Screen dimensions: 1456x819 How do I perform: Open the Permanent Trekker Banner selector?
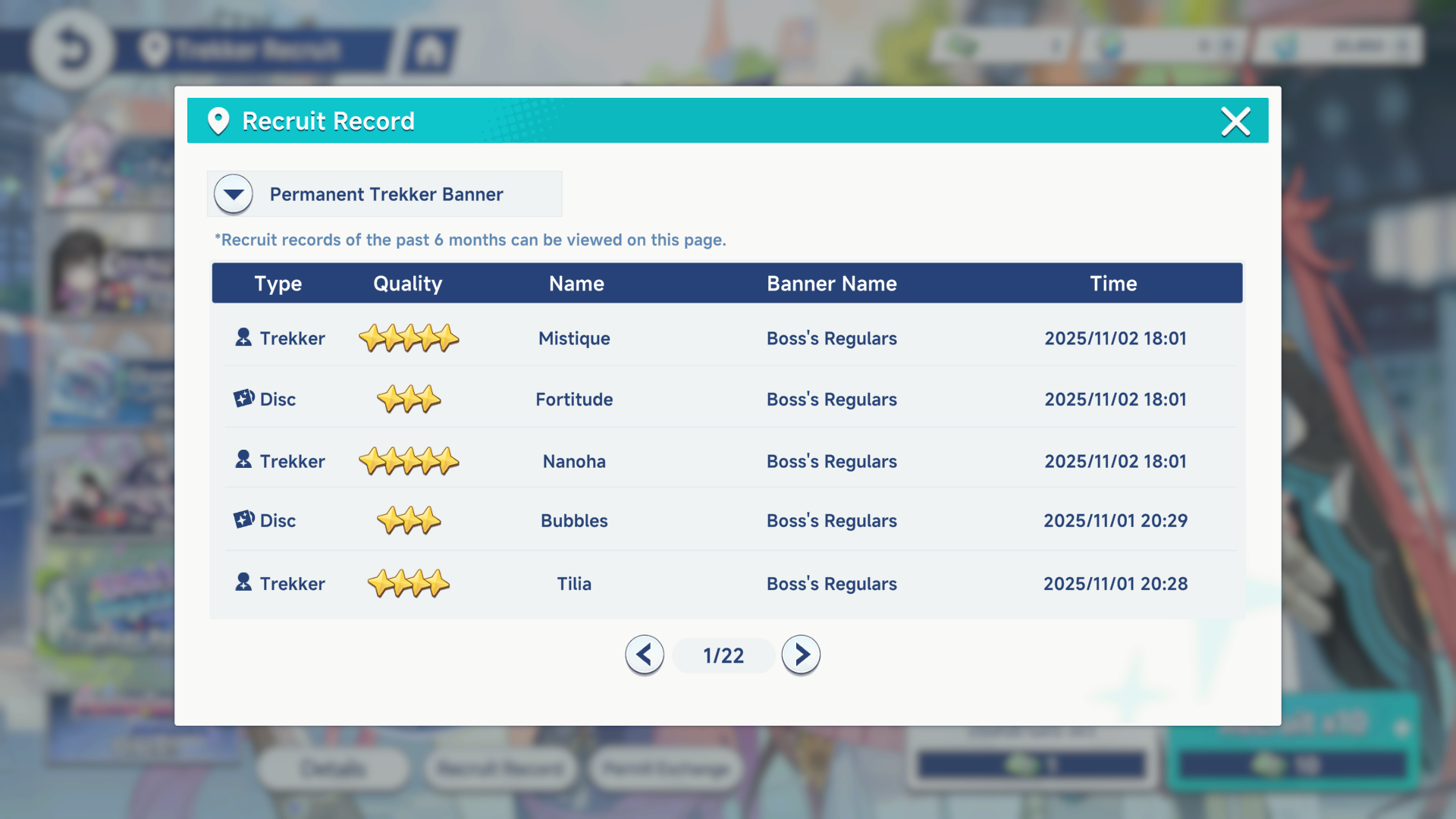386,194
